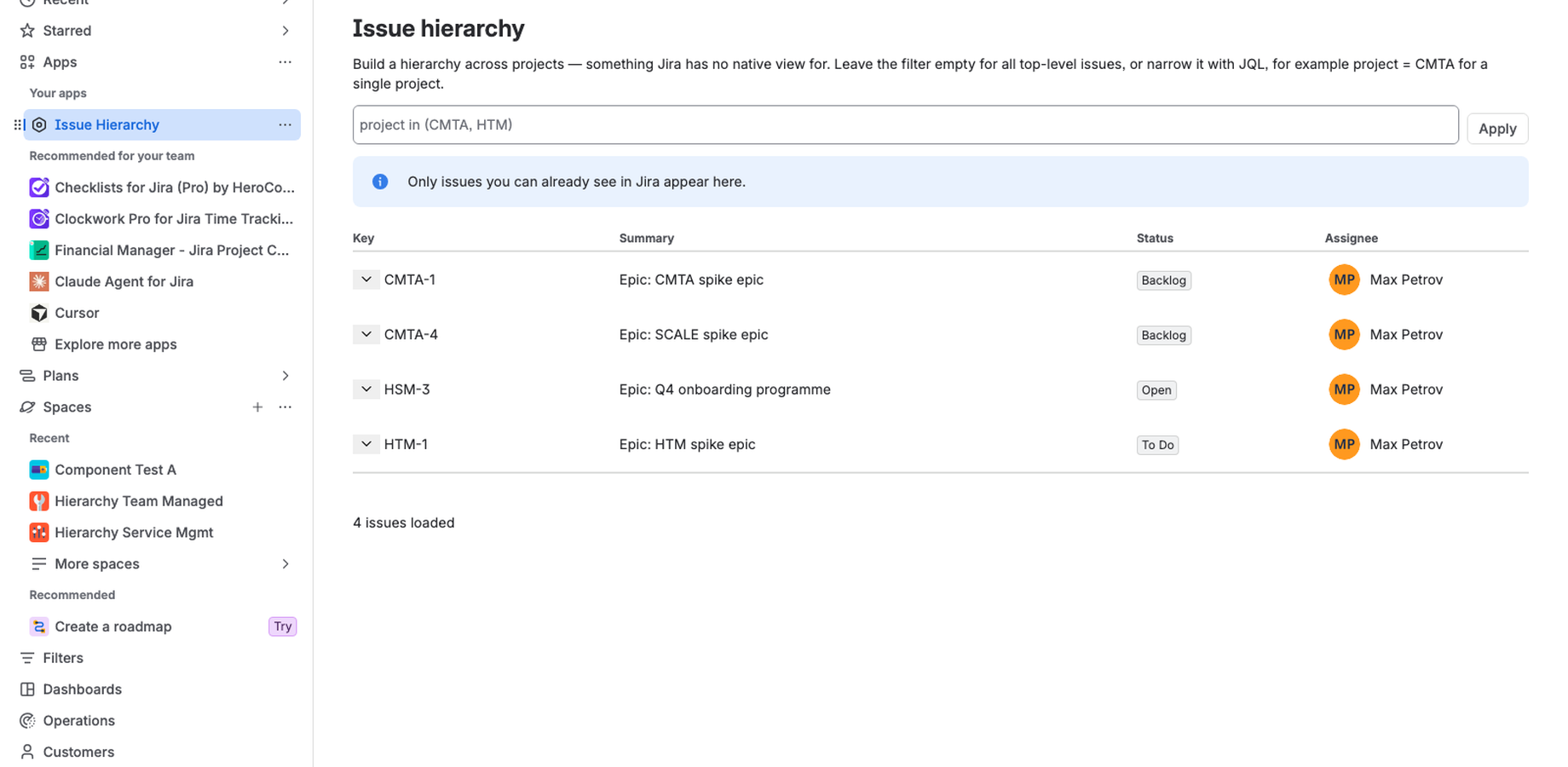Open Financial Manager app icon
1568x767 pixels.
click(39, 251)
